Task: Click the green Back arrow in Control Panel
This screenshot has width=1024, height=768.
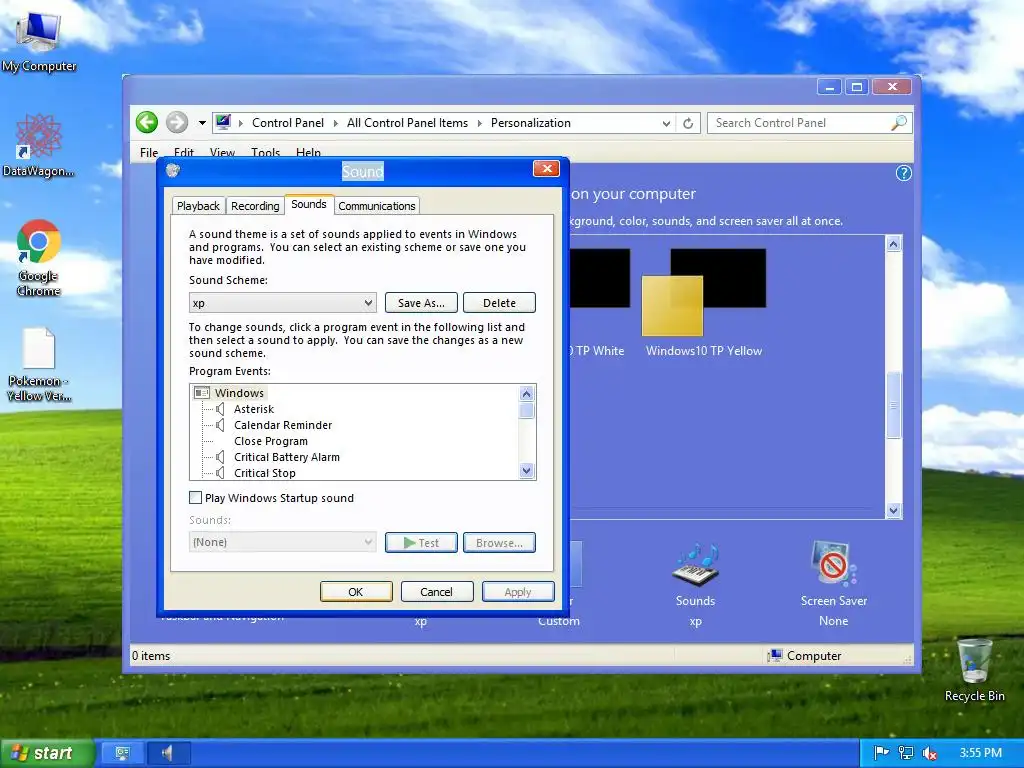Action: [x=147, y=122]
